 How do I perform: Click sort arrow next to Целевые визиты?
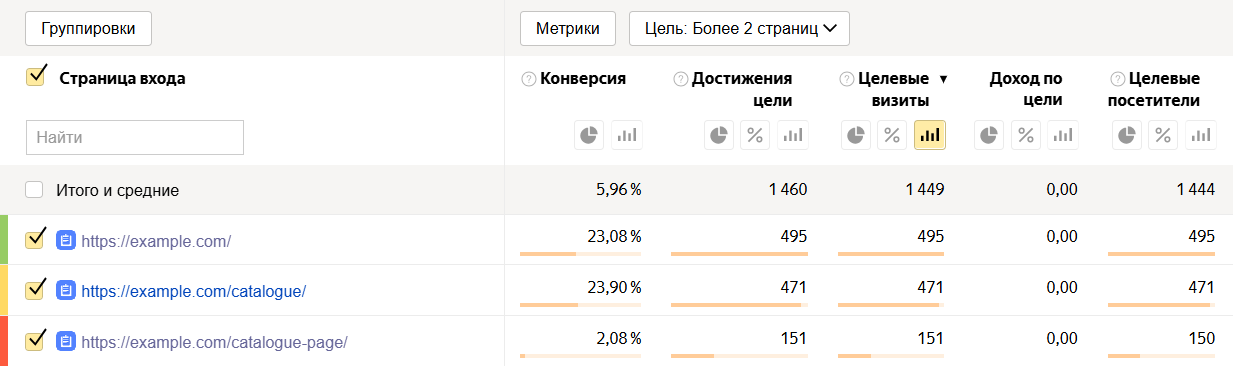[943, 79]
